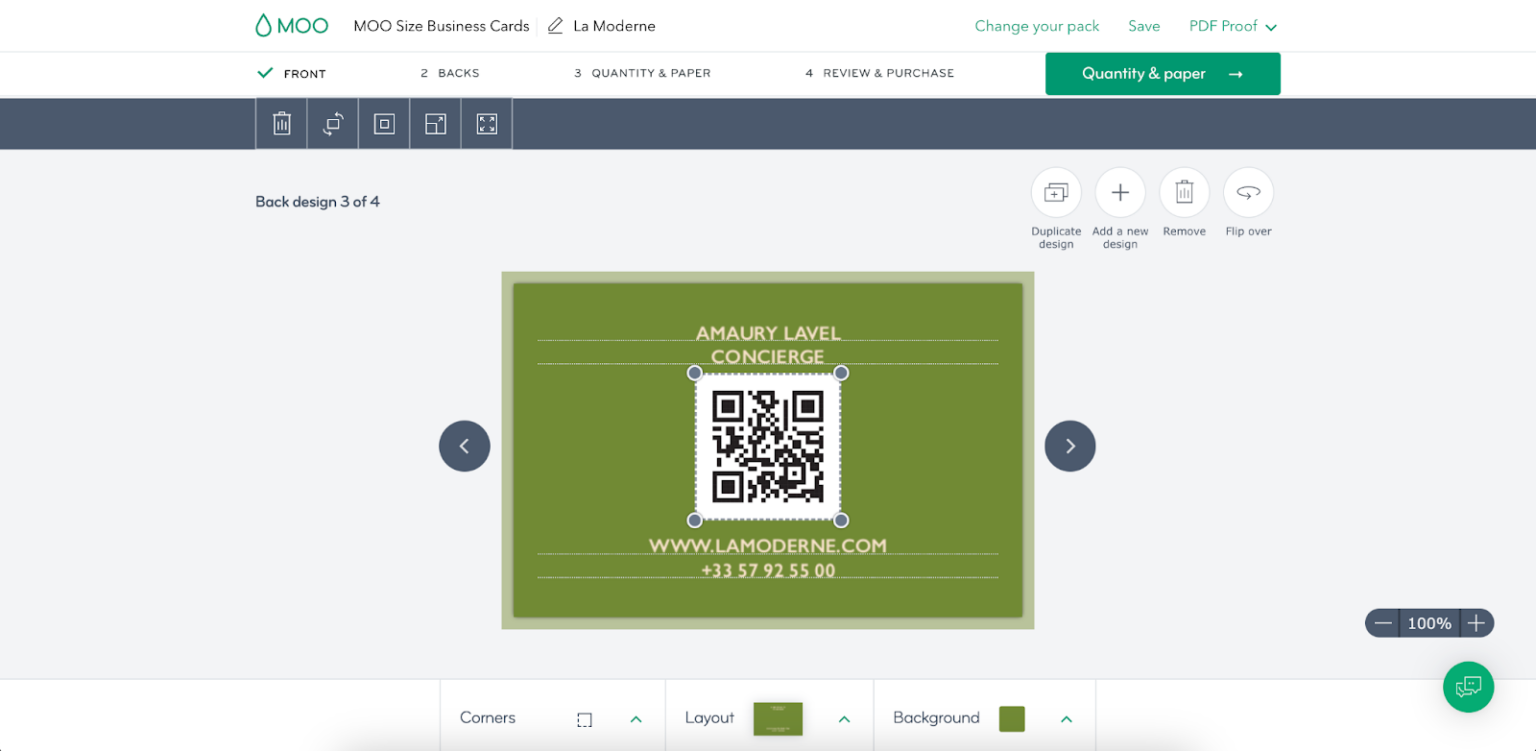
Task: Flip over the card
Action: point(1248,193)
